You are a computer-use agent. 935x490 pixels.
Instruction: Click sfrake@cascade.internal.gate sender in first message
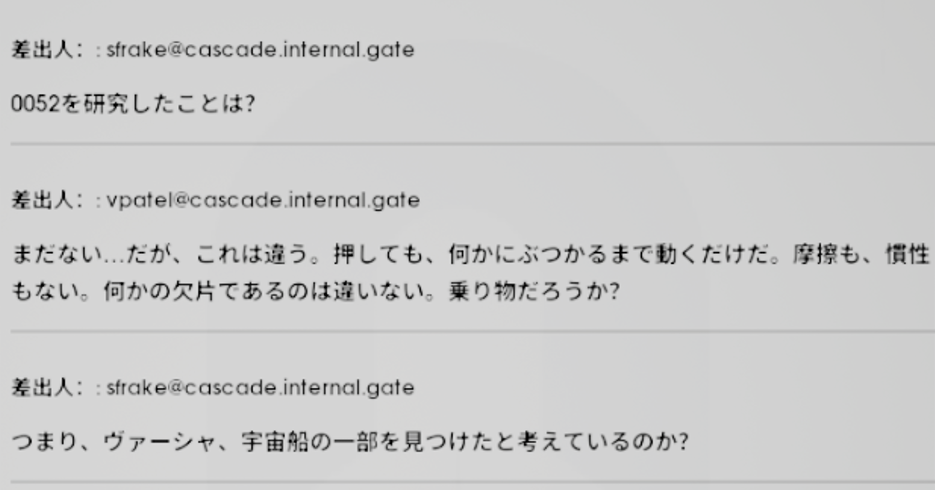[x=260, y=49]
